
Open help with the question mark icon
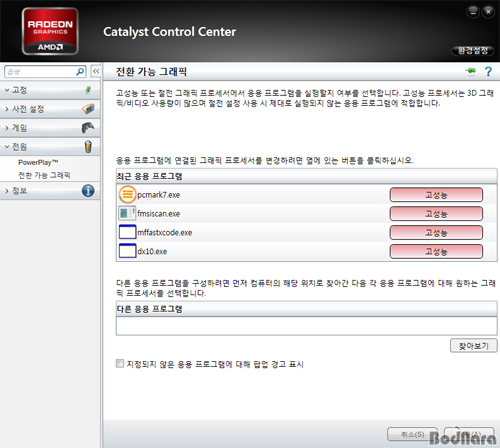[488, 71]
